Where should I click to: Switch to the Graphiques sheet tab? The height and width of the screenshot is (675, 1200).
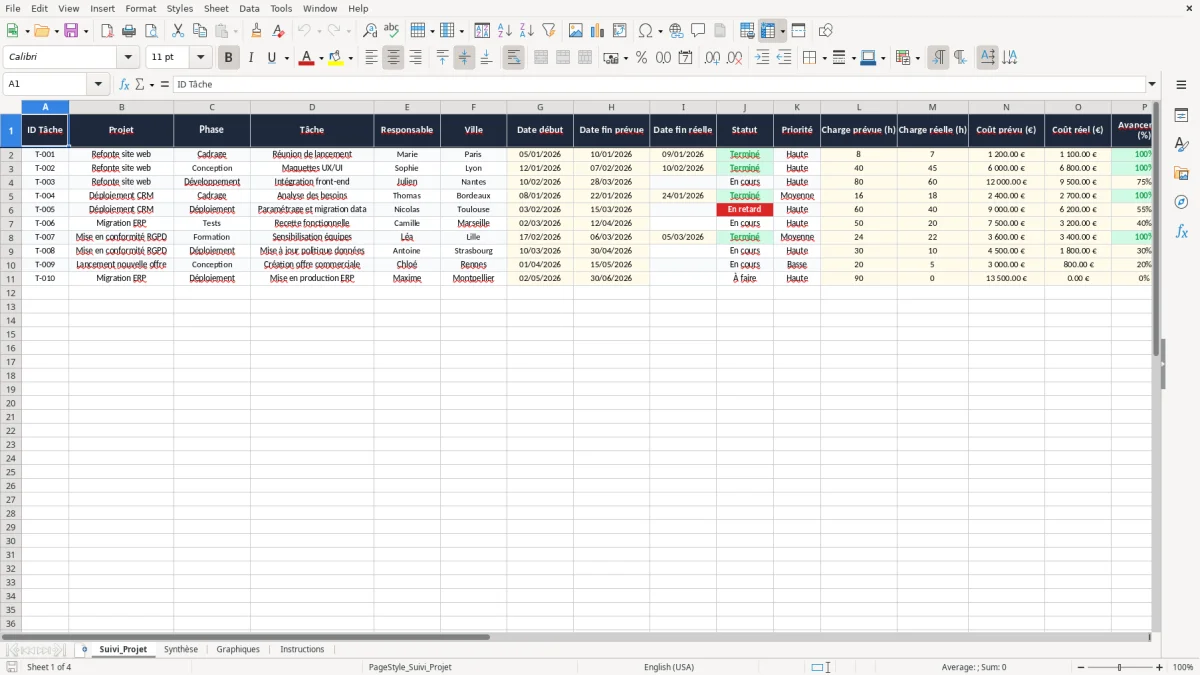238,649
